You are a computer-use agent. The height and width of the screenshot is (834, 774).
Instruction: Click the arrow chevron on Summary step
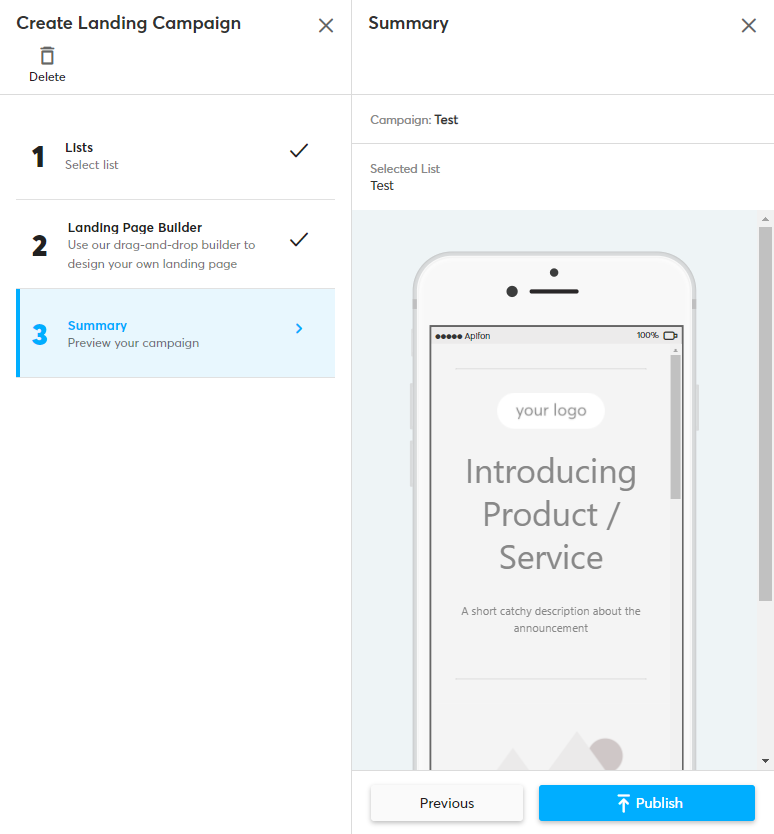(299, 328)
